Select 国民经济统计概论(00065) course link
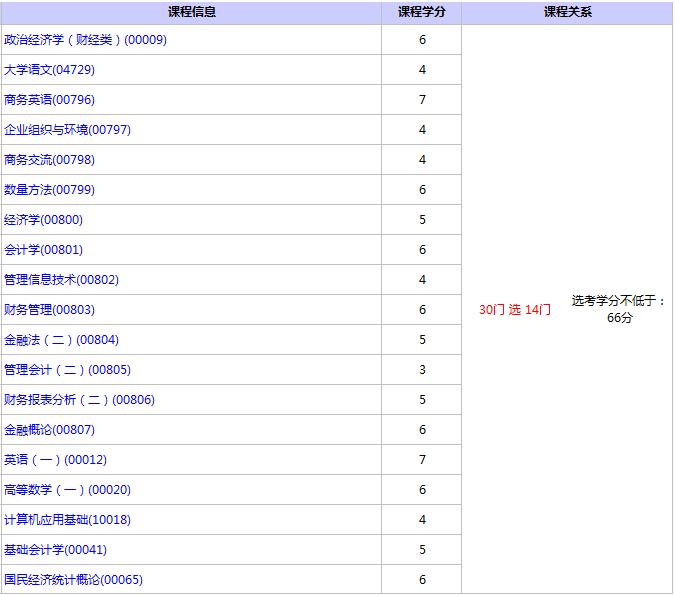 pyautogui.click(x=74, y=580)
